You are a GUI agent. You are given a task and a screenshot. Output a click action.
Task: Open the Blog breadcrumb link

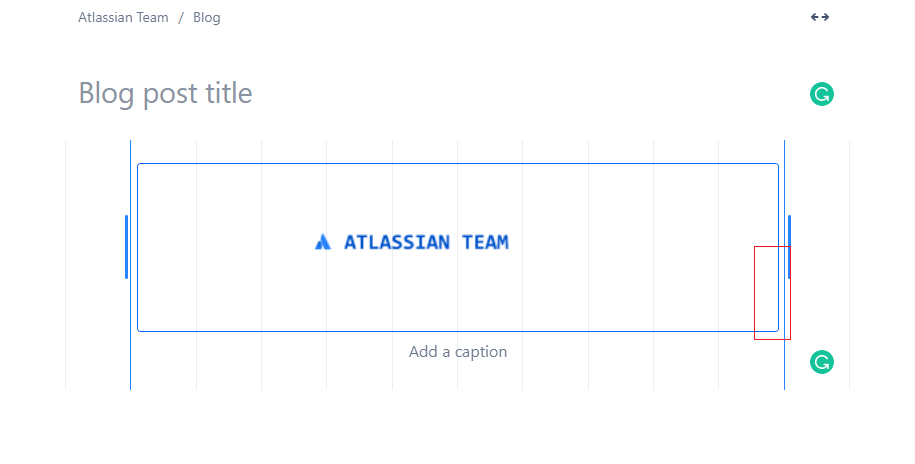207,18
